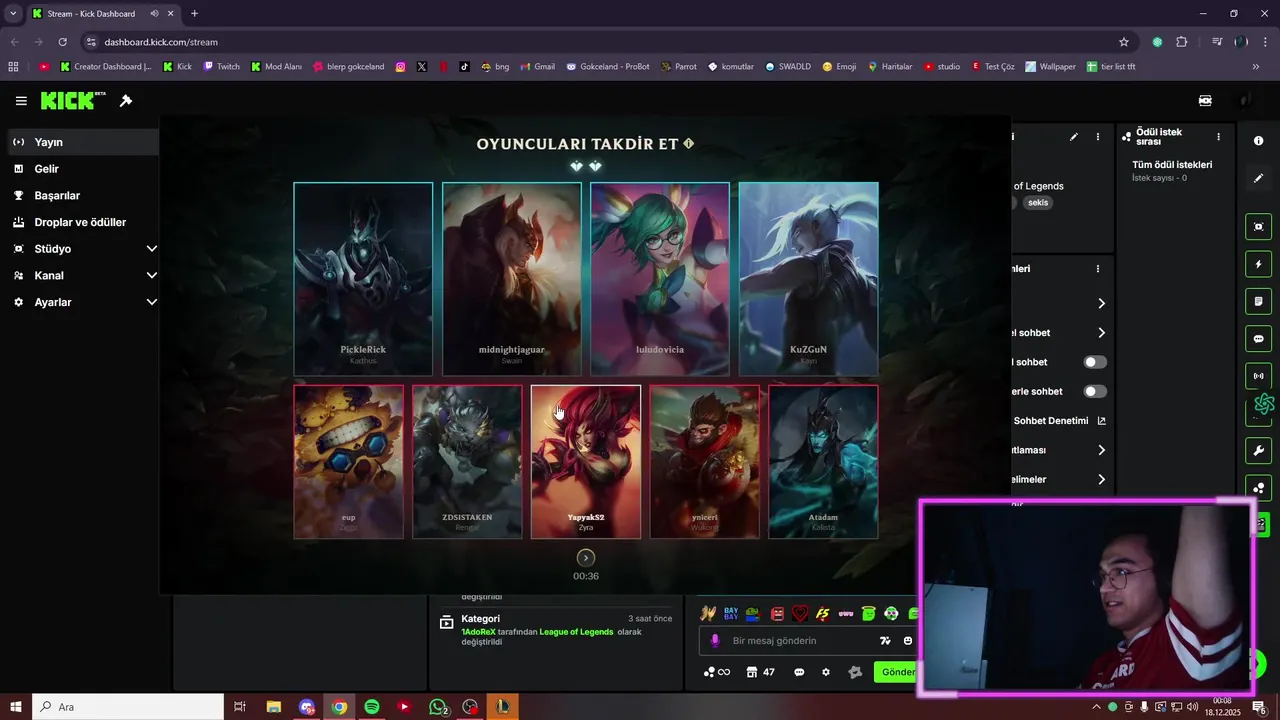Click the Windows search box Ara
The image size is (1280, 720).
point(128,707)
